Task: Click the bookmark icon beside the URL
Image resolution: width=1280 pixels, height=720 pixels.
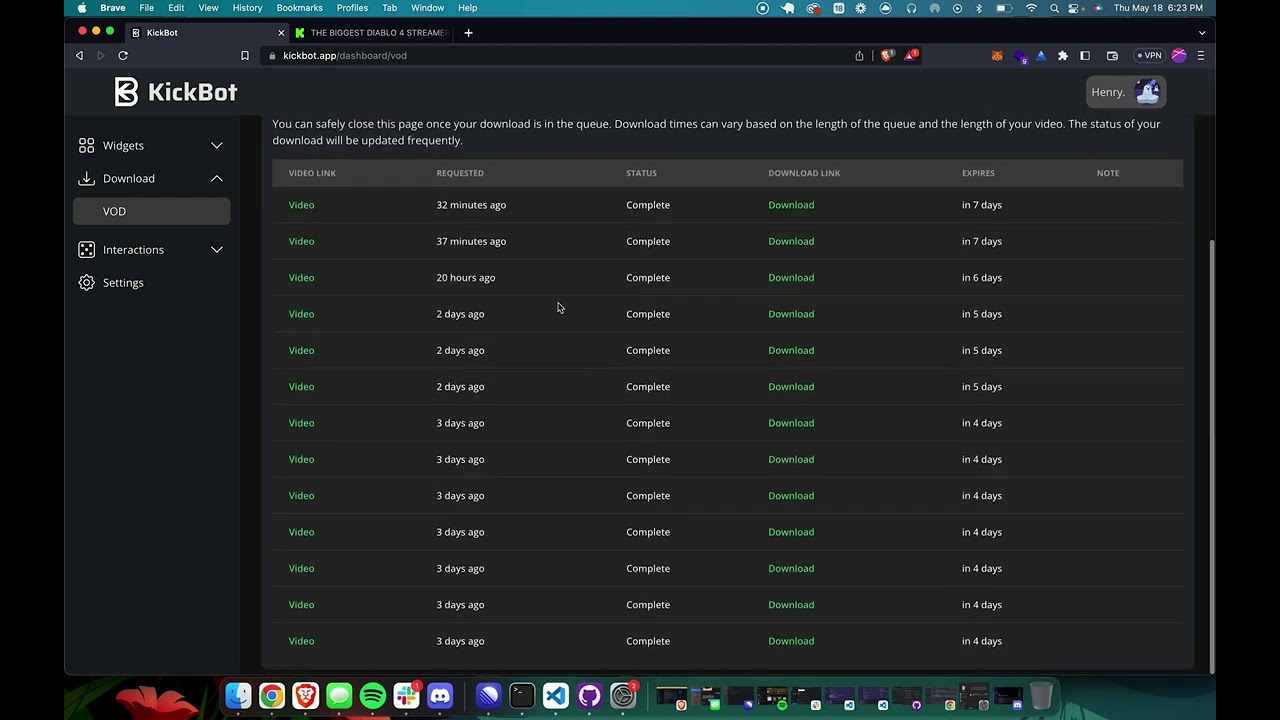Action: [245, 56]
